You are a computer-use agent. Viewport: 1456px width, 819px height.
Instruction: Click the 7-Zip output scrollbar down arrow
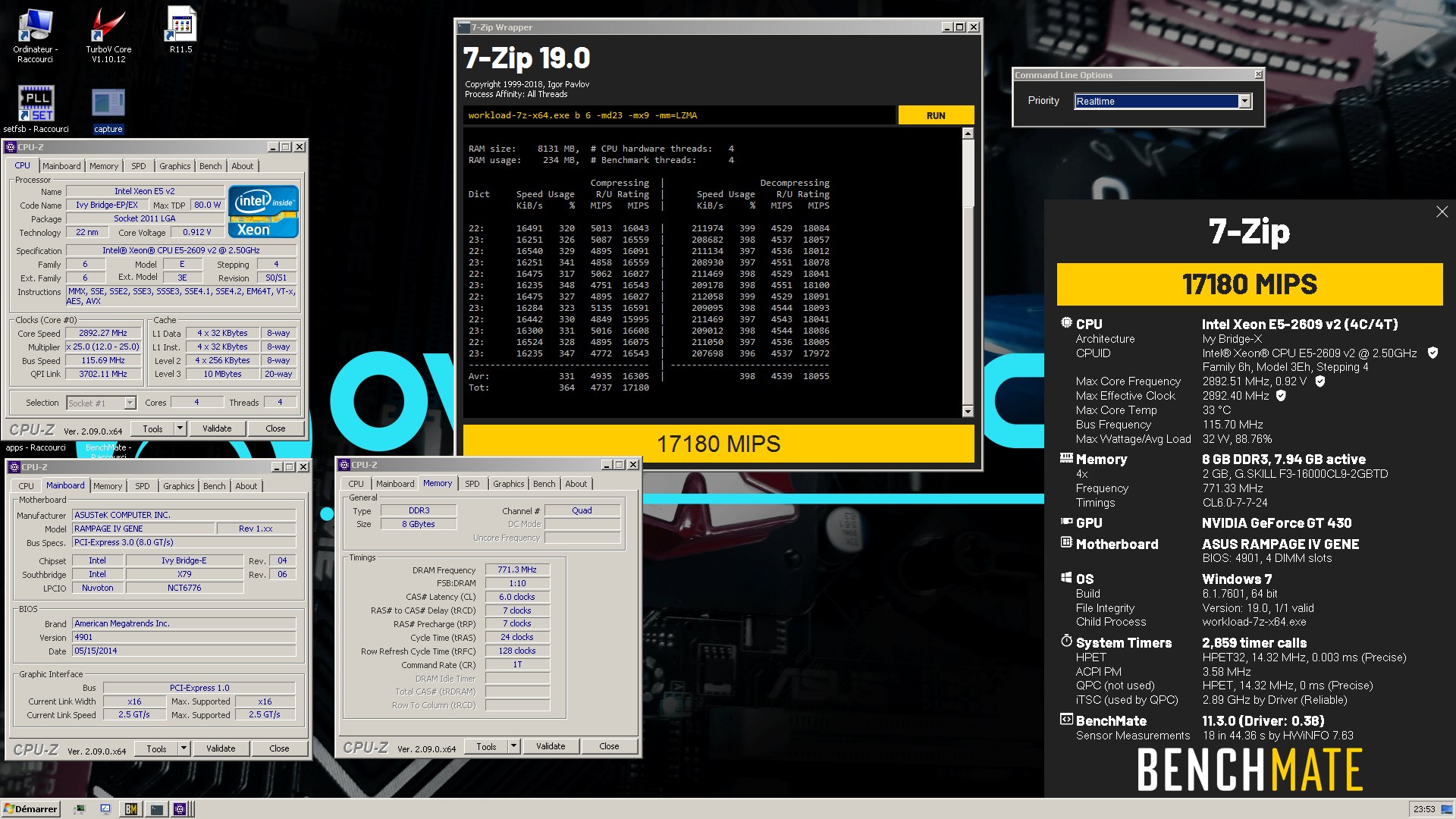click(x=968, y=411)
